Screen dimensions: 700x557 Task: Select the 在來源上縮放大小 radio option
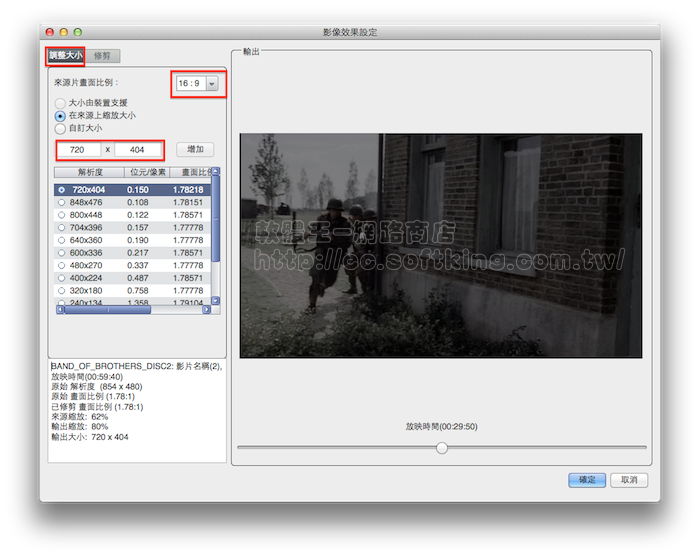[x=61, y=116]
